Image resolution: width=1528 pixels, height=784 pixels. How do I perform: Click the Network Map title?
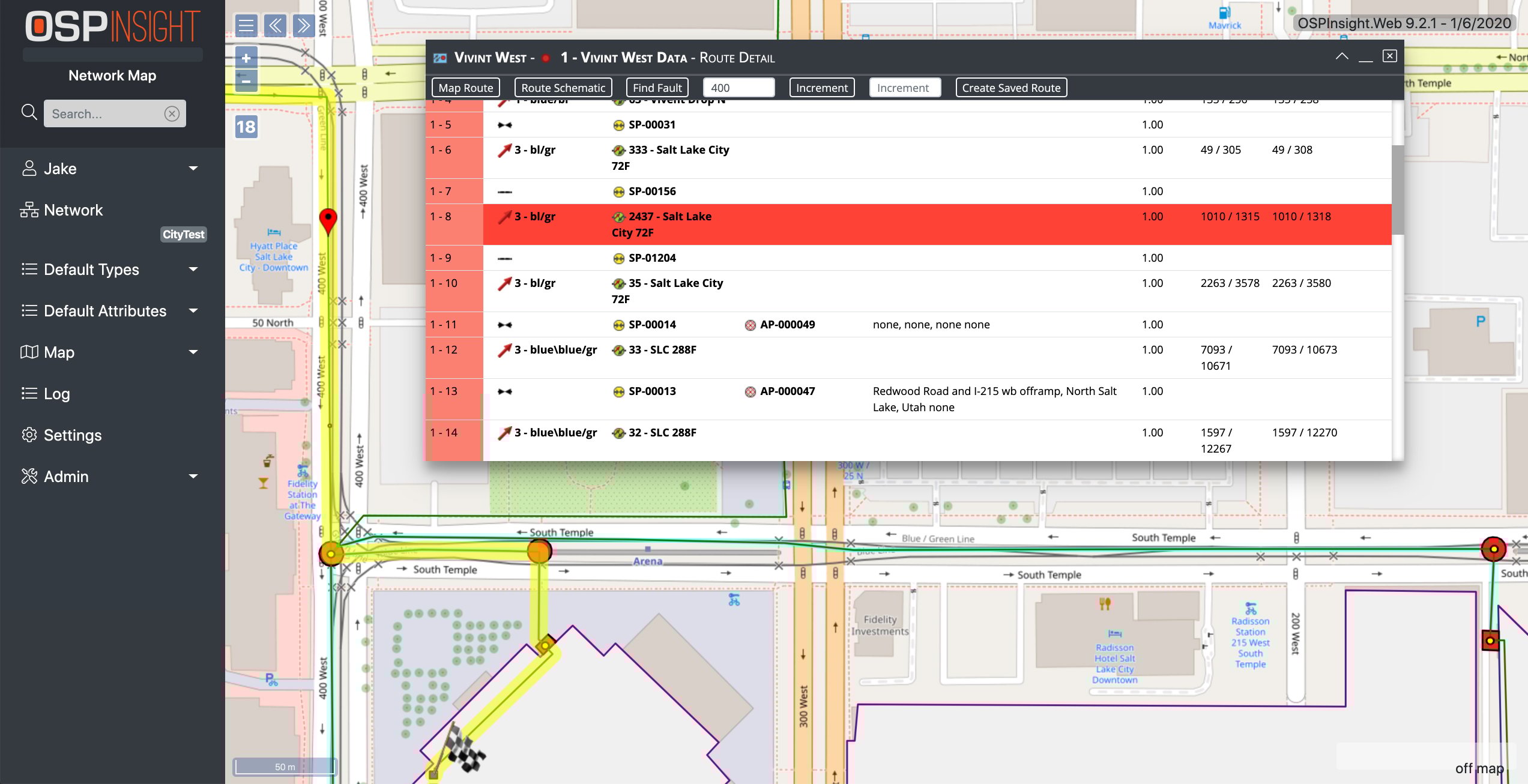pos(112,76)
